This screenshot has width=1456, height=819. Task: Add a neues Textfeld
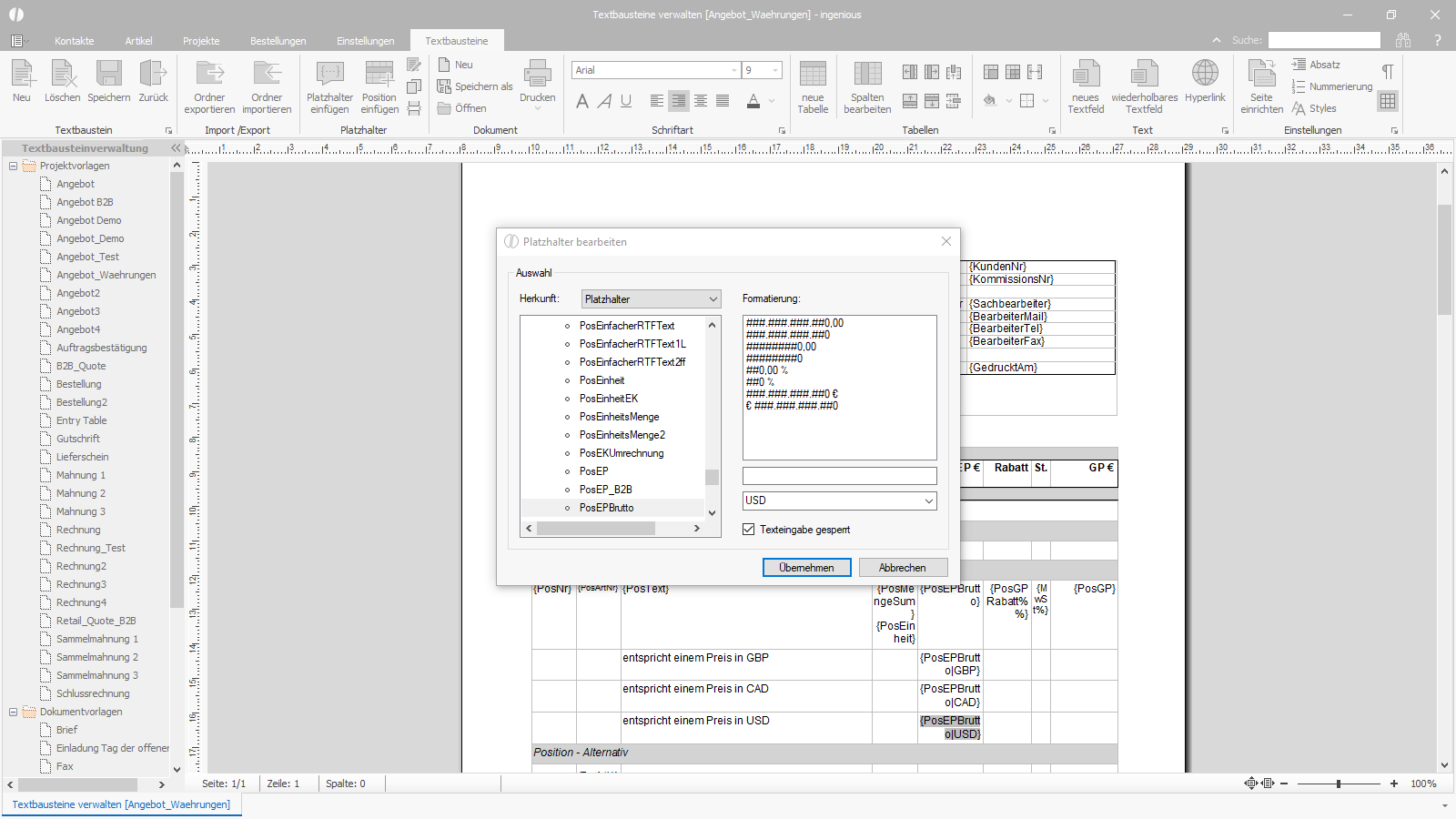(1086, 86)
